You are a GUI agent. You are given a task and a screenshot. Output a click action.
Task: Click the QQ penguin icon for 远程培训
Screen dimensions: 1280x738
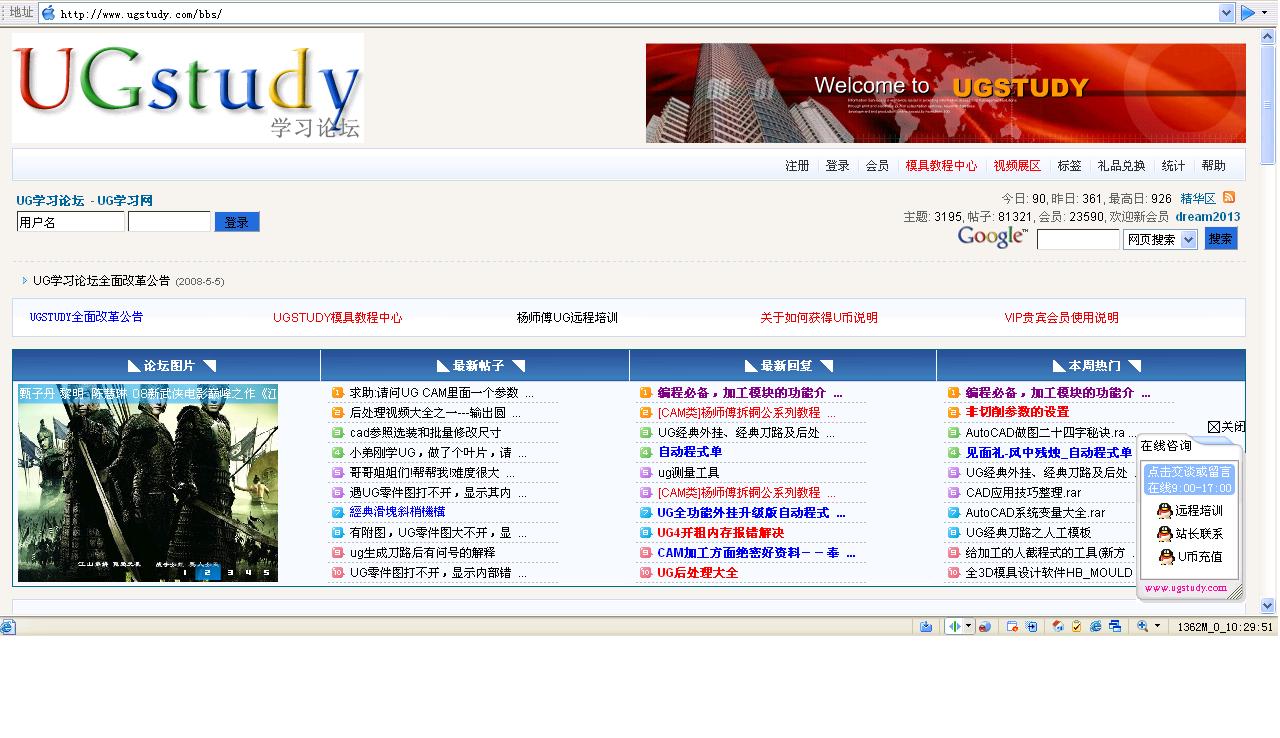pyautogui.click(x=1164, y=511)
